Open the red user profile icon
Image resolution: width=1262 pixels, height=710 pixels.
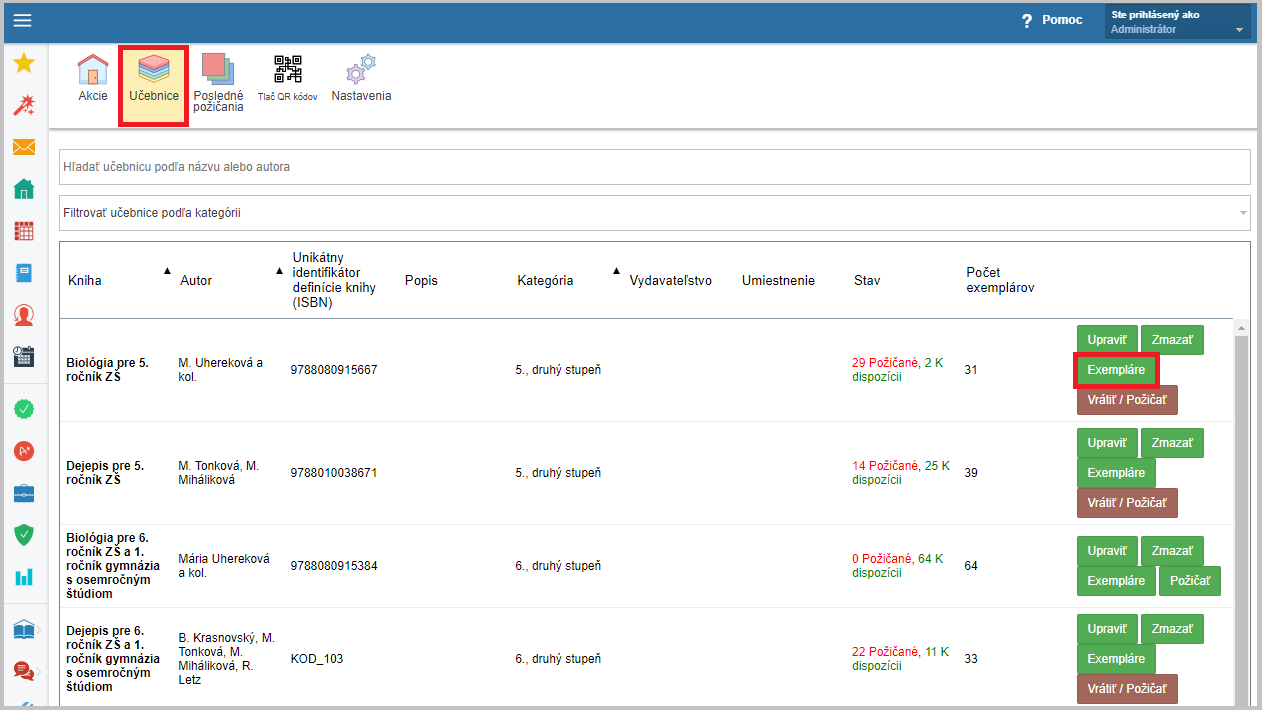(x=24, y=315)
